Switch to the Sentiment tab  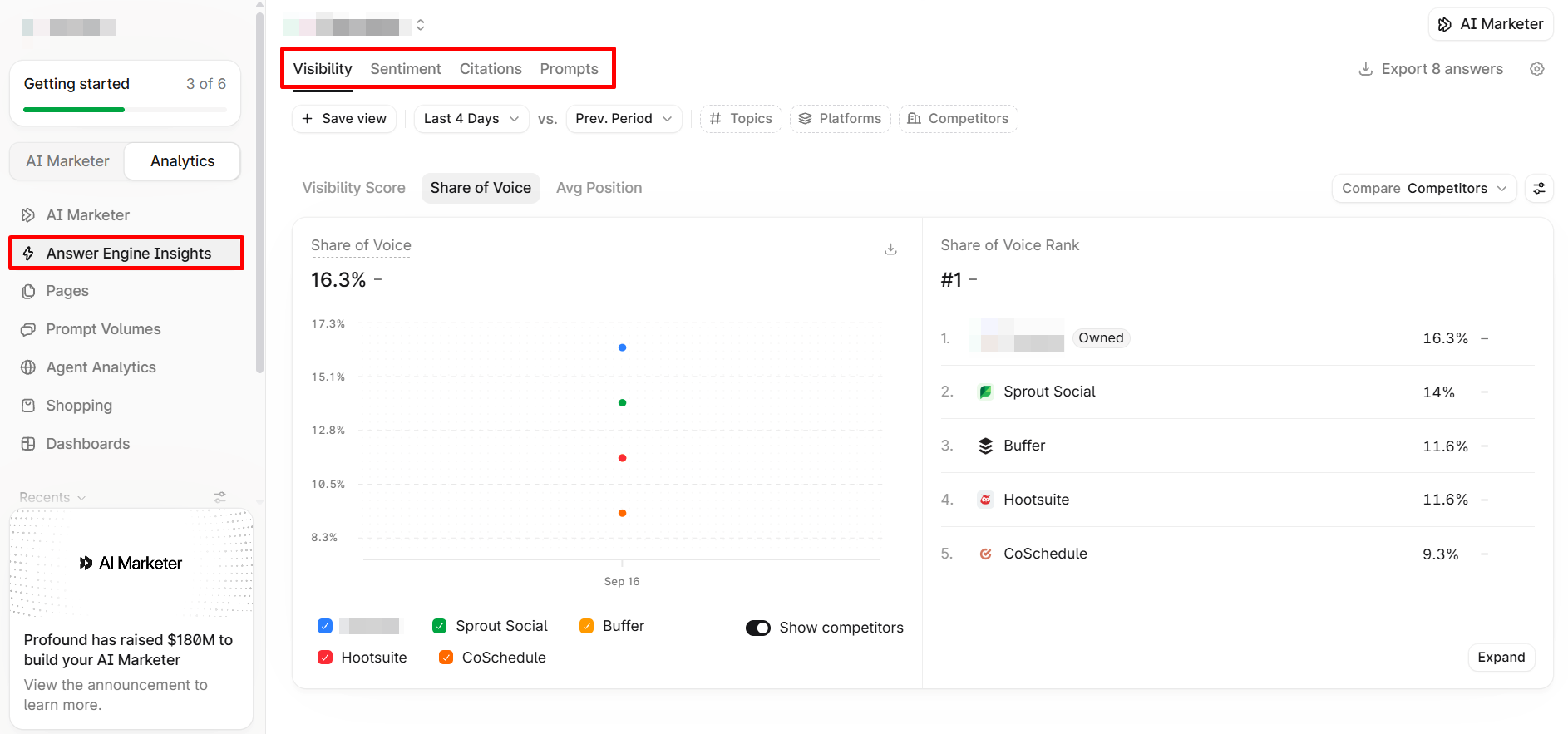pyautogui.click(x=406, y=69)
